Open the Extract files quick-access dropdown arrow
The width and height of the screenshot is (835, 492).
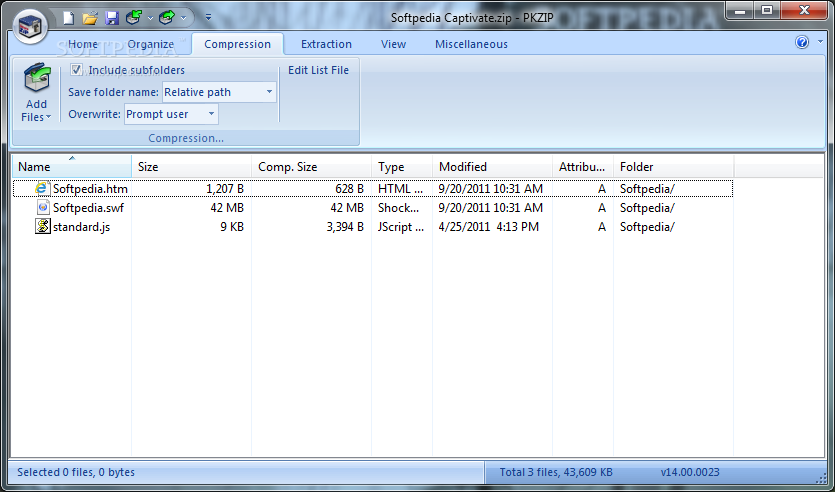tap(184, 19)
